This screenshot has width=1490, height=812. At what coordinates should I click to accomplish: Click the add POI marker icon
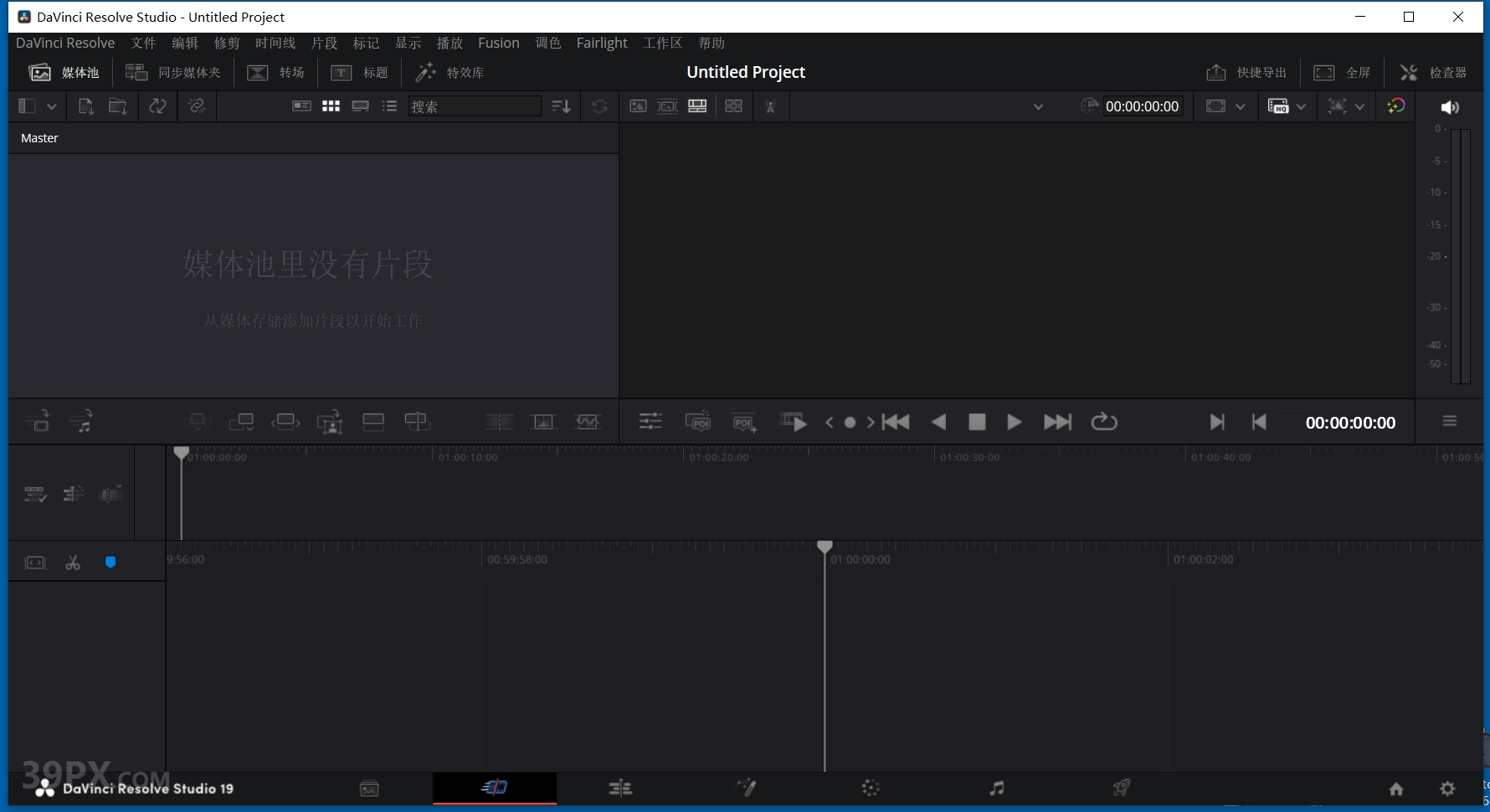click(744, 423)
